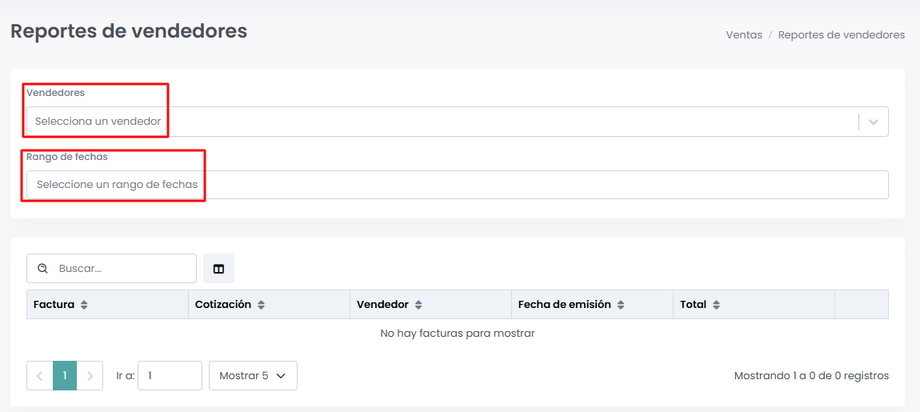920x412 pixels.
Task: Go to previous page arrow
Action: click(39, 376)
